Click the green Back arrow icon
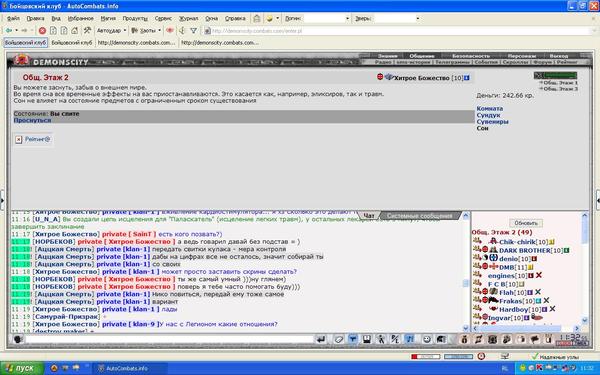Image resolution: width=600 pixels, height=375 pixels. pyautogui.click(x=8, y=31)
